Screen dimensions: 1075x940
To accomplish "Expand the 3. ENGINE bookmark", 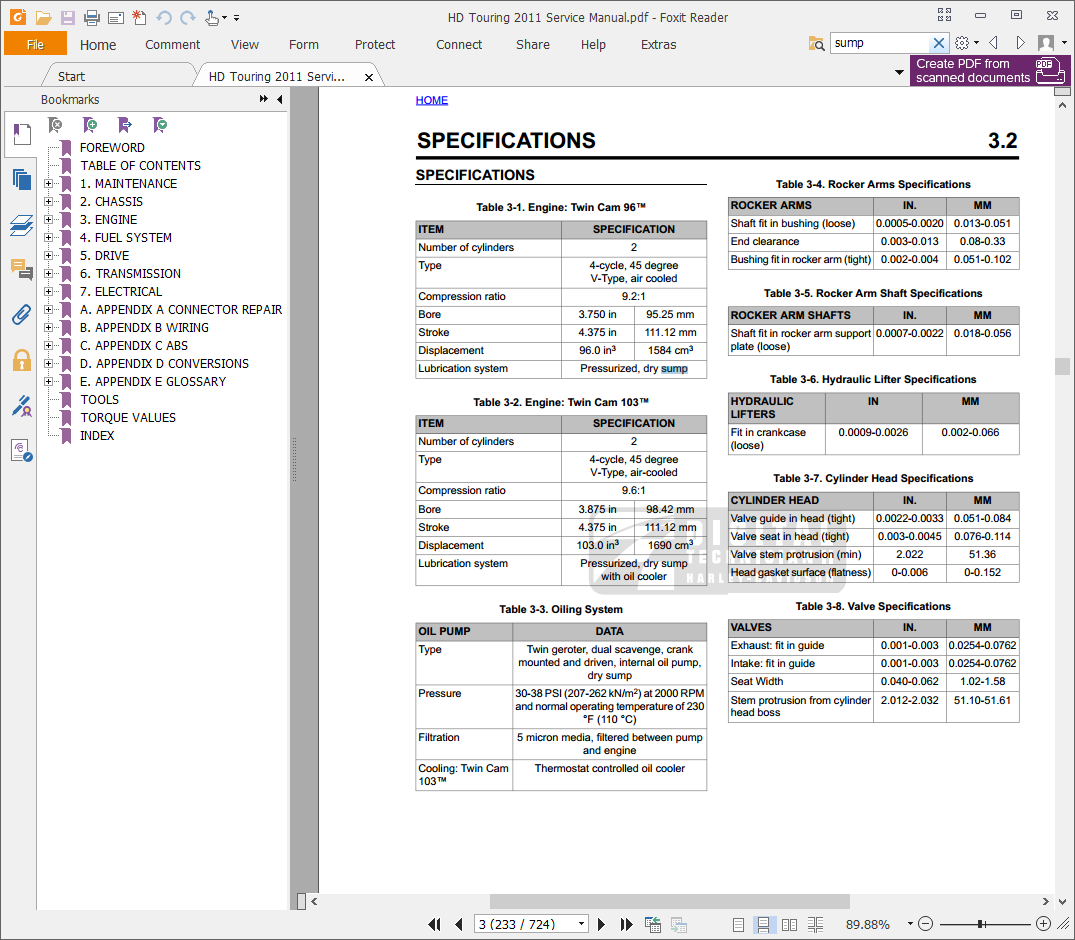I will 49,220.
